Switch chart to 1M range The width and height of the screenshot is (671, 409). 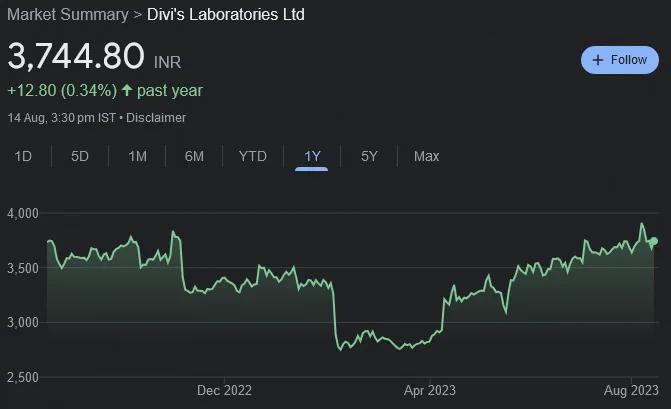(137, 156)
